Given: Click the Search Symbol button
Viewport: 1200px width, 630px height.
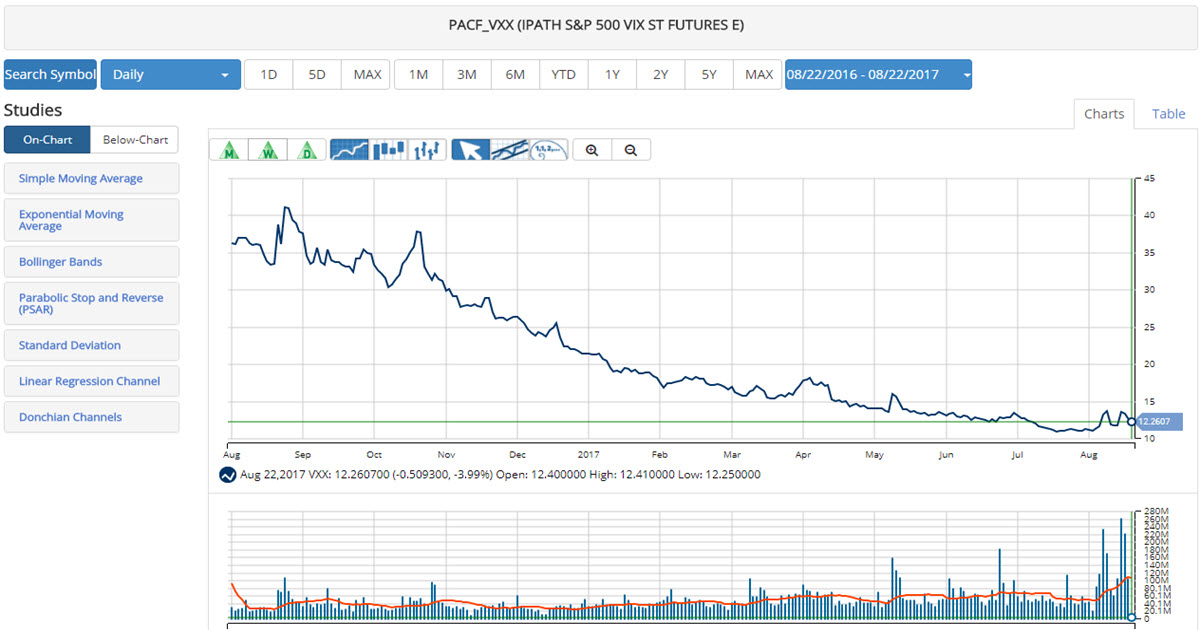Looking at the screenshot, I should 50,75.
